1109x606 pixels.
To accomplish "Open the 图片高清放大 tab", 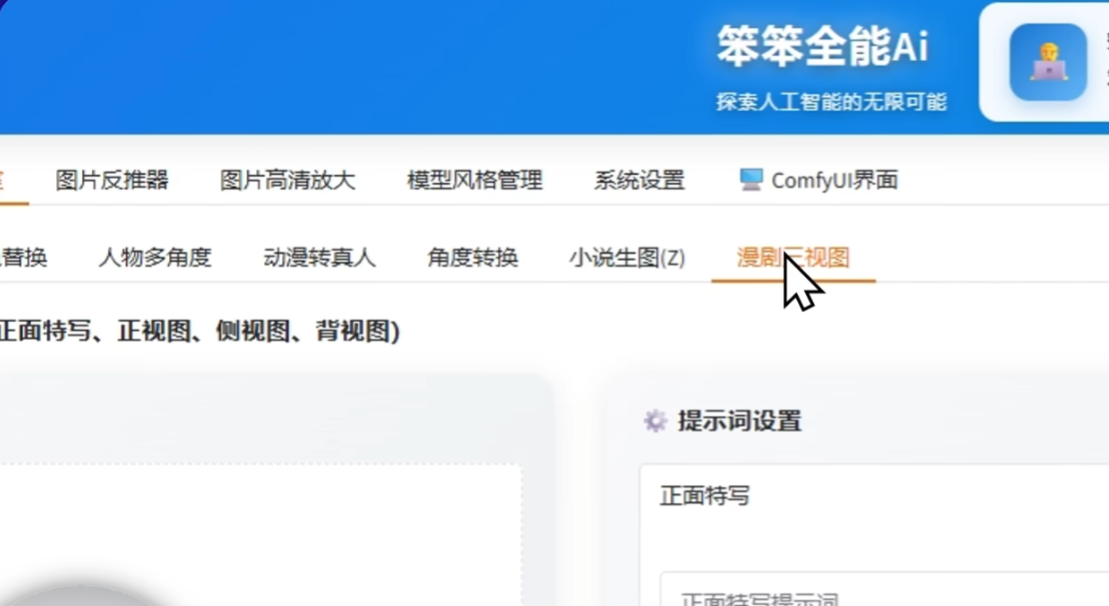I will coord(289,180).
